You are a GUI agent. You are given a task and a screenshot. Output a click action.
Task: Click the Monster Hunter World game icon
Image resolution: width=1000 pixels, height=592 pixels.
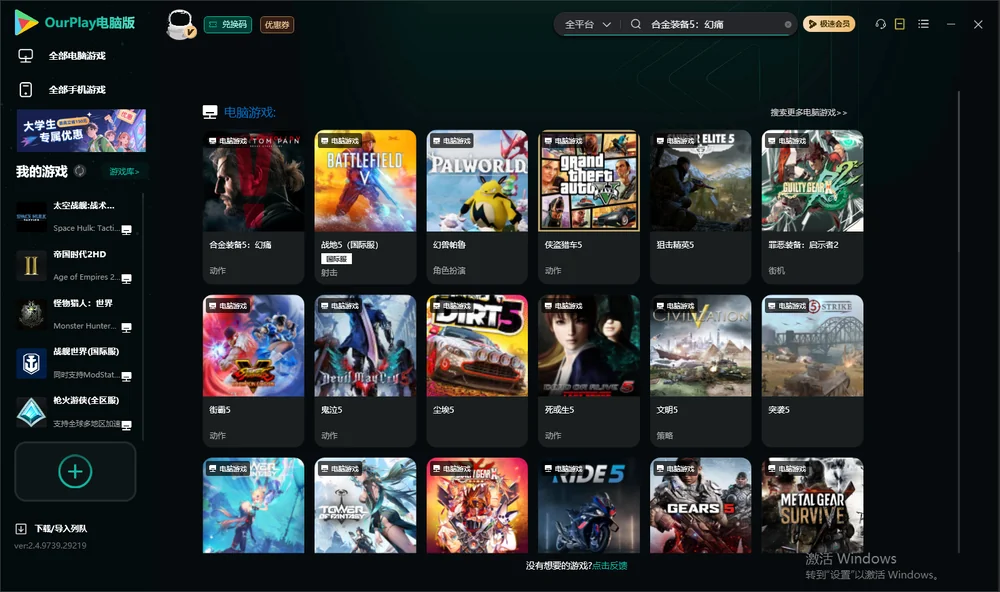pyautogui.click(x=31, y=314)
